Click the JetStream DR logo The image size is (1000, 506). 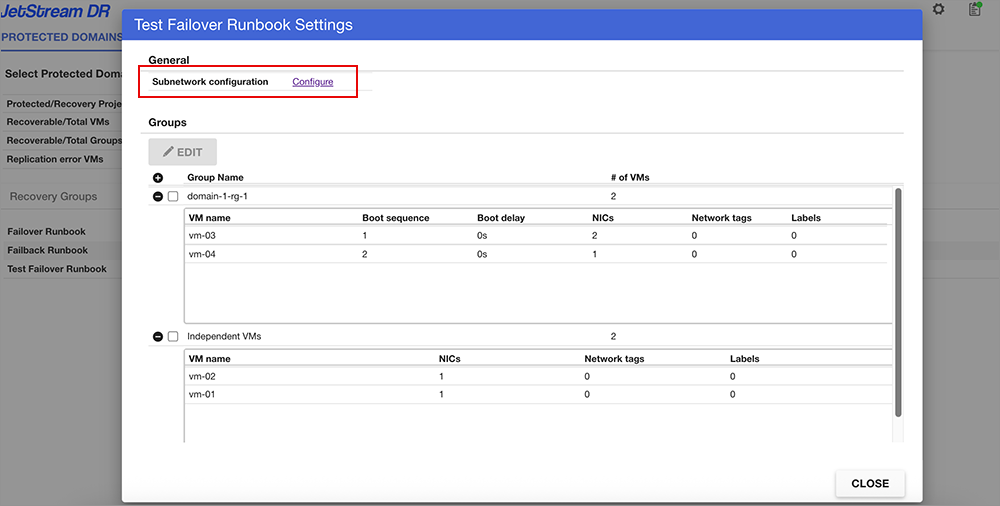click(55, 11)
